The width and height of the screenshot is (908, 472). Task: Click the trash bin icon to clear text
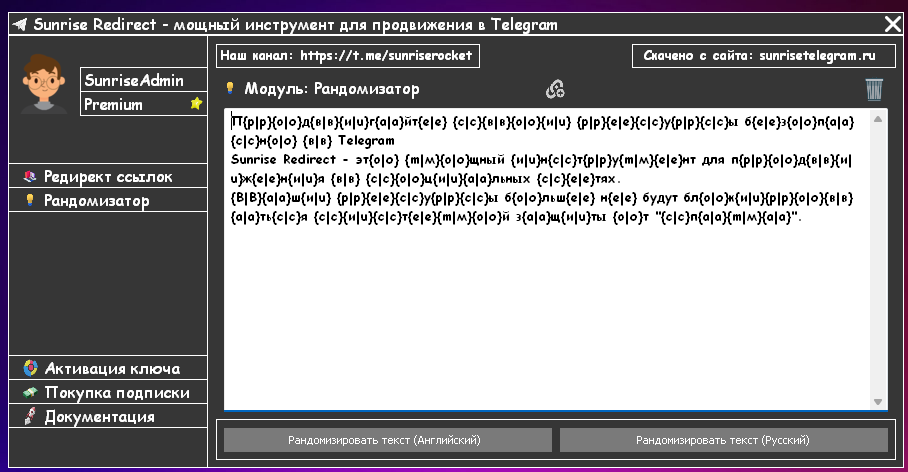coord(874,90)
